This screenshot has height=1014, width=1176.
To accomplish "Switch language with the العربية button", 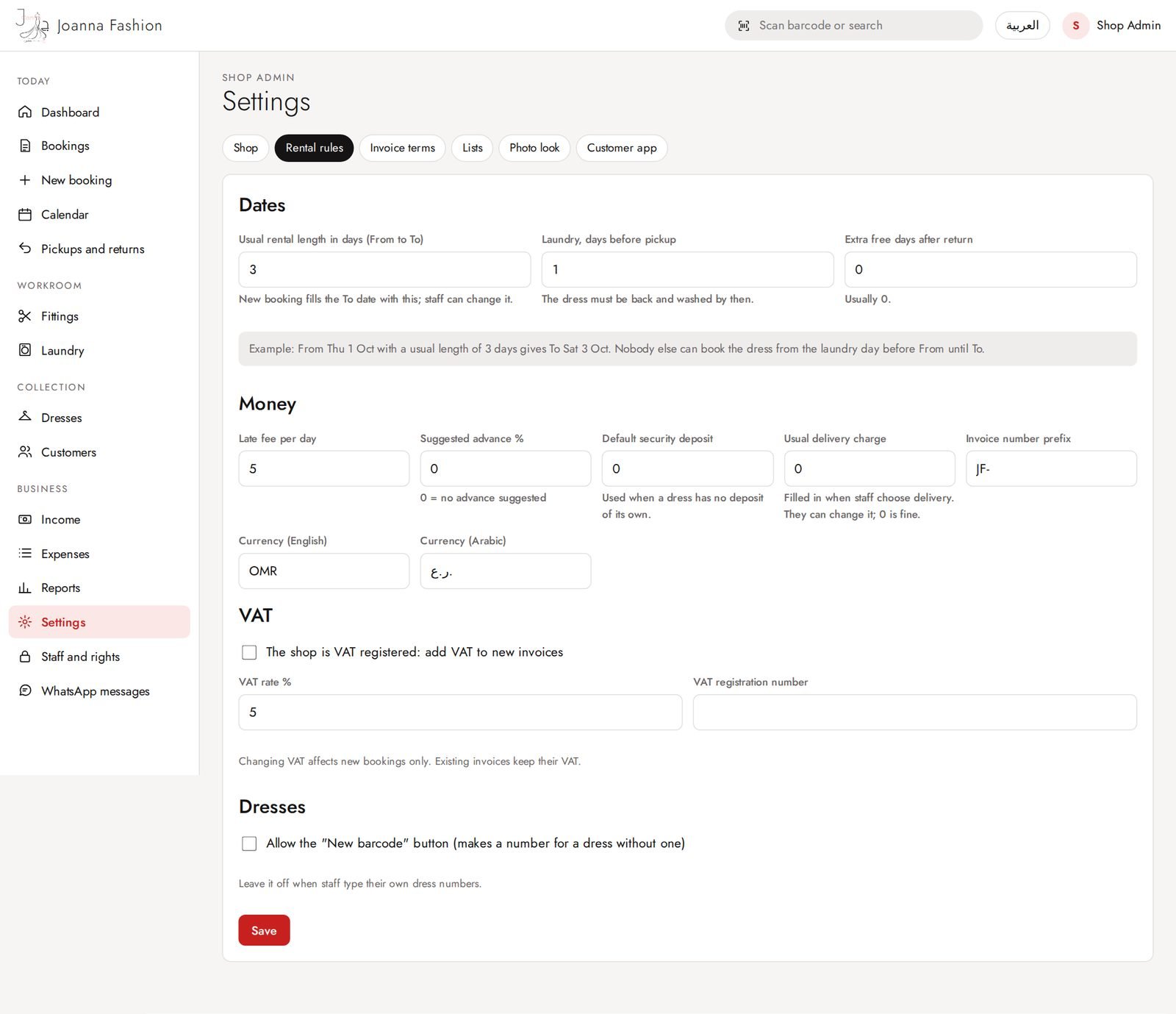I will click(x=1022, y=26).
